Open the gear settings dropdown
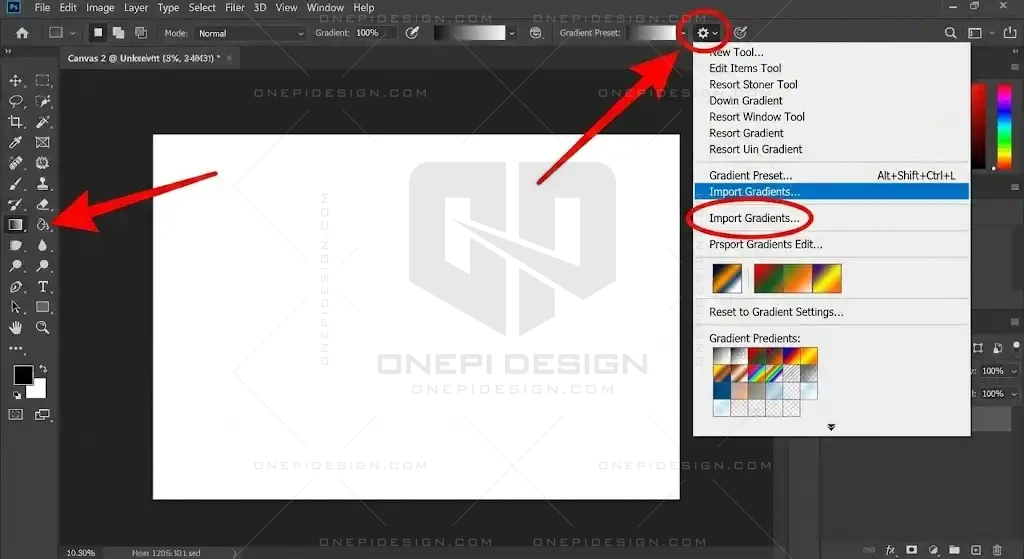 (x=707, y=33)
